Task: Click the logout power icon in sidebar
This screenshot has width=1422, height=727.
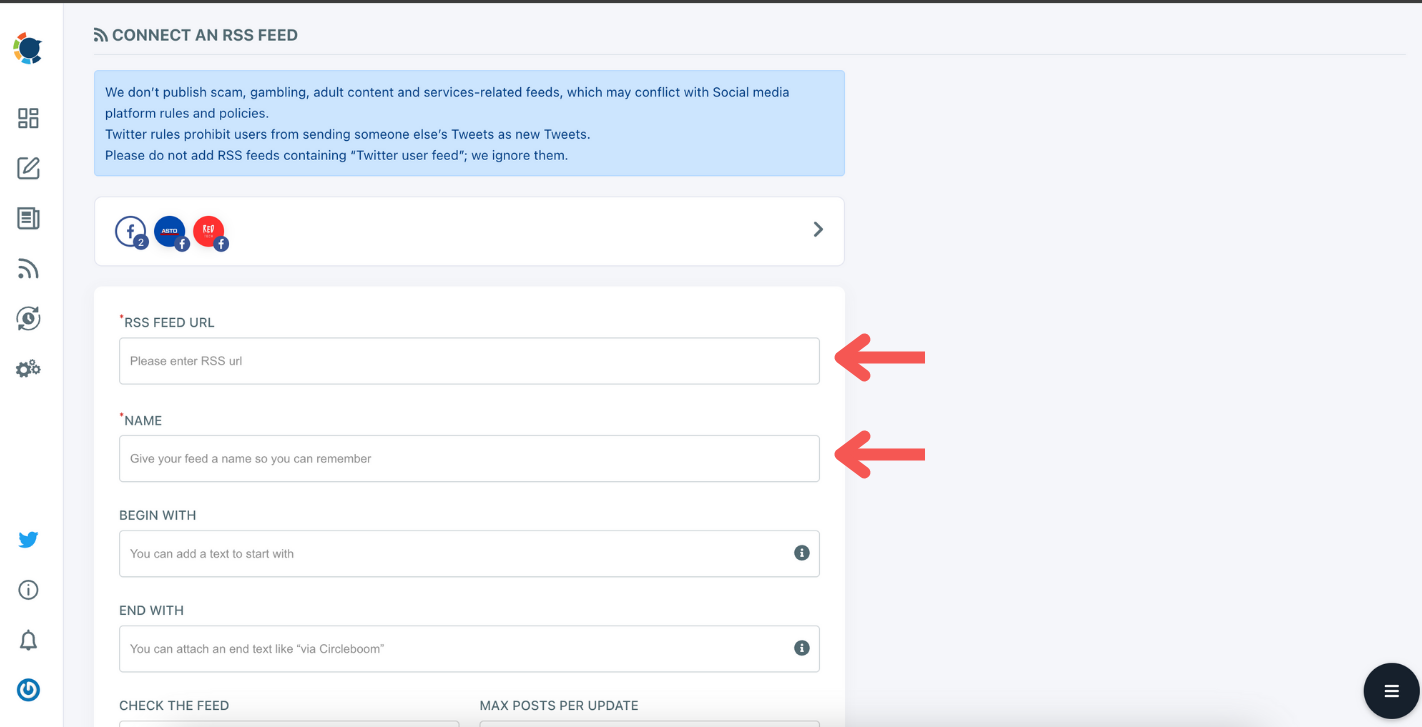Action: click(28, 690)
